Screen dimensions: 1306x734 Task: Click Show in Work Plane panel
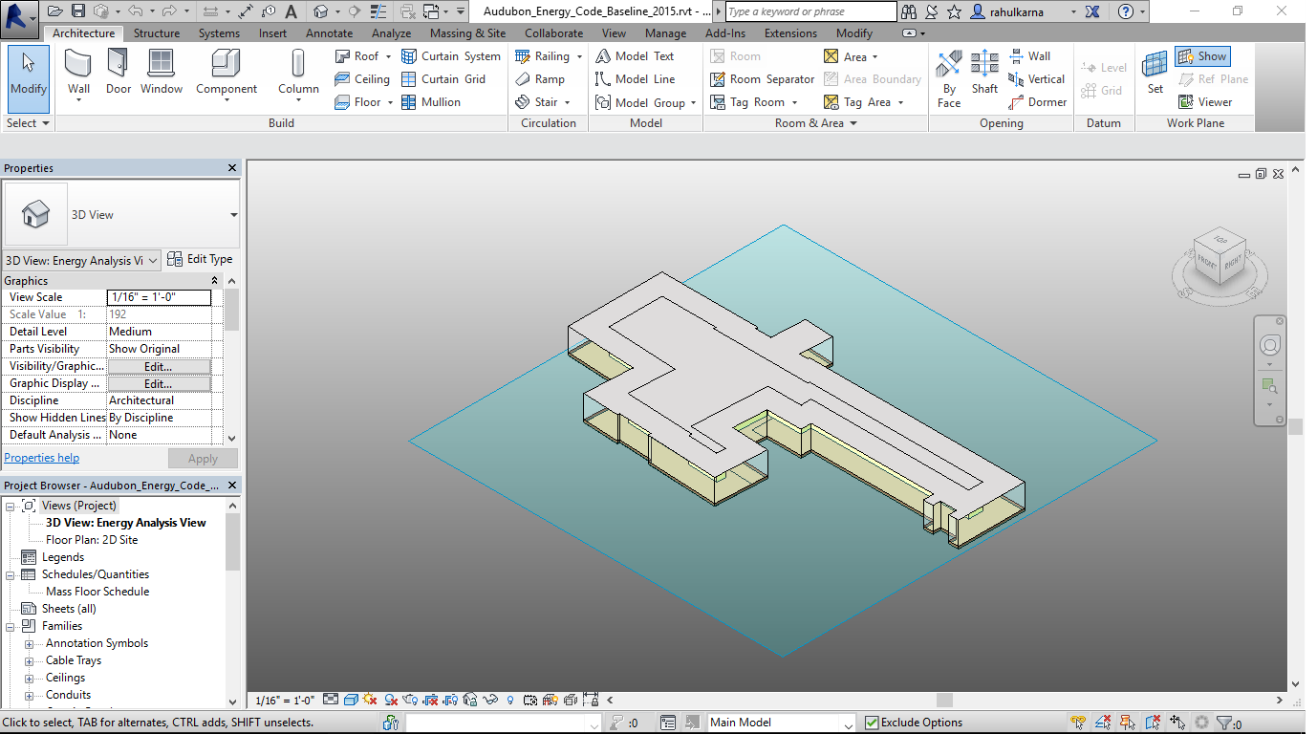tap(1202, 56)
